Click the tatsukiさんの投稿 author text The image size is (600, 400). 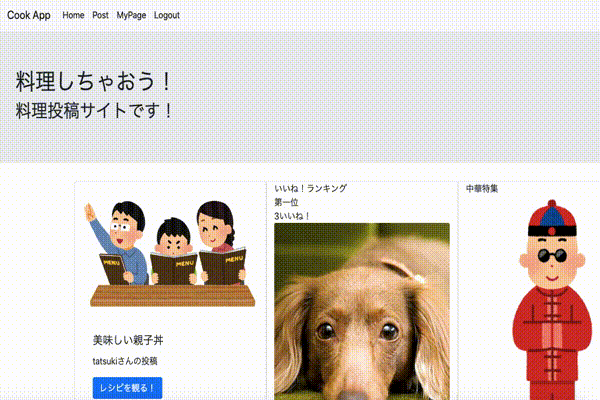click(125, 361)
